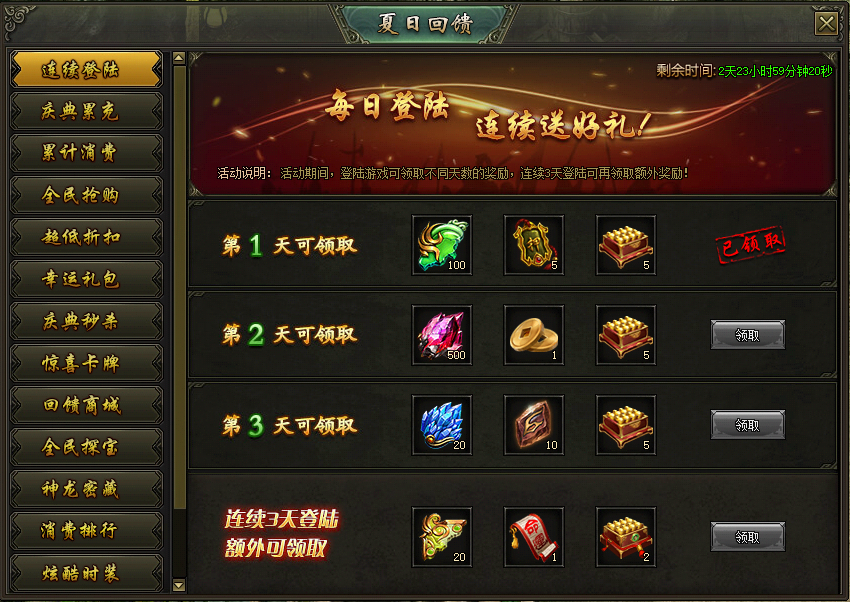The width and height of the screenshot is (850, 602).
Task: Click the pink crystal reward icon with 500
Action: coord(442,335)
